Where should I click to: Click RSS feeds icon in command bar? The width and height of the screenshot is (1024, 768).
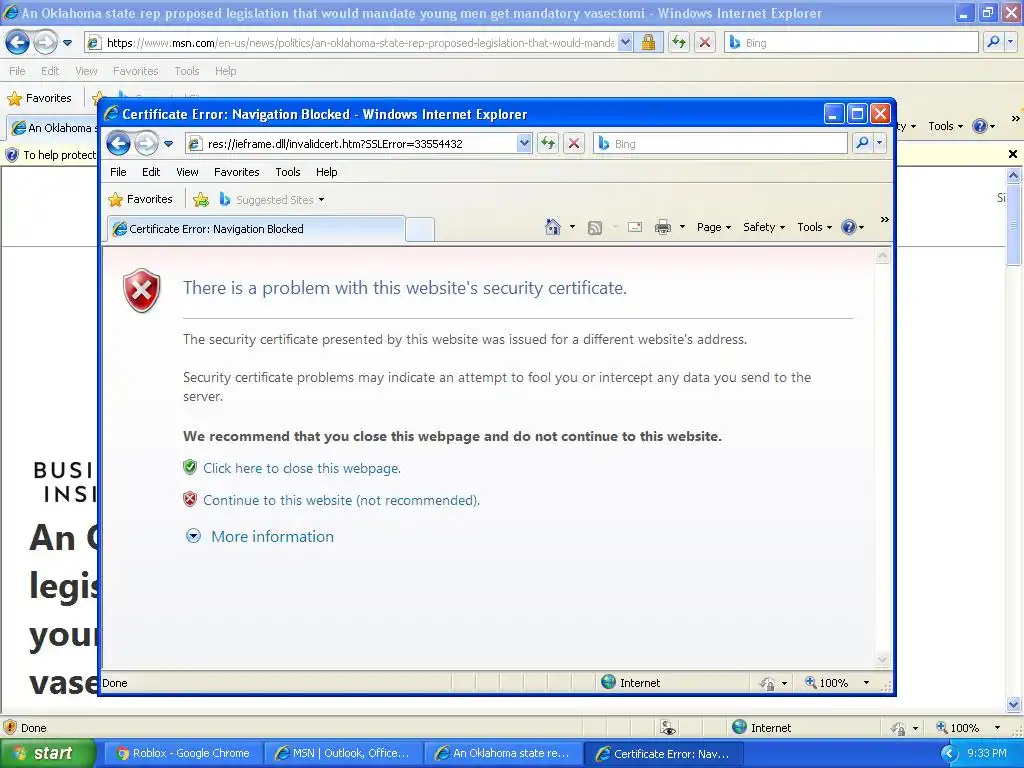(x=595, y=227)
